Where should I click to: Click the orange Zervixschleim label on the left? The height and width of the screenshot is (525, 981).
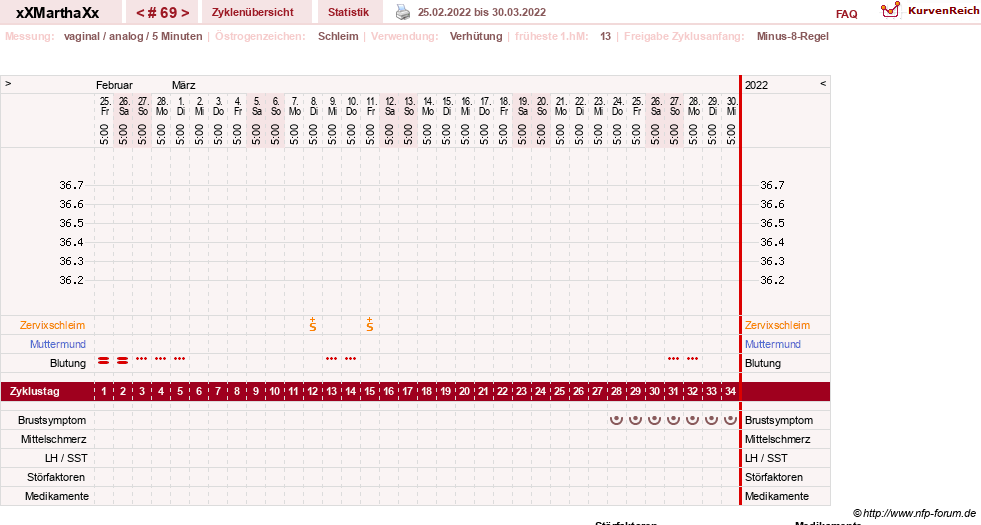[52, 325]
